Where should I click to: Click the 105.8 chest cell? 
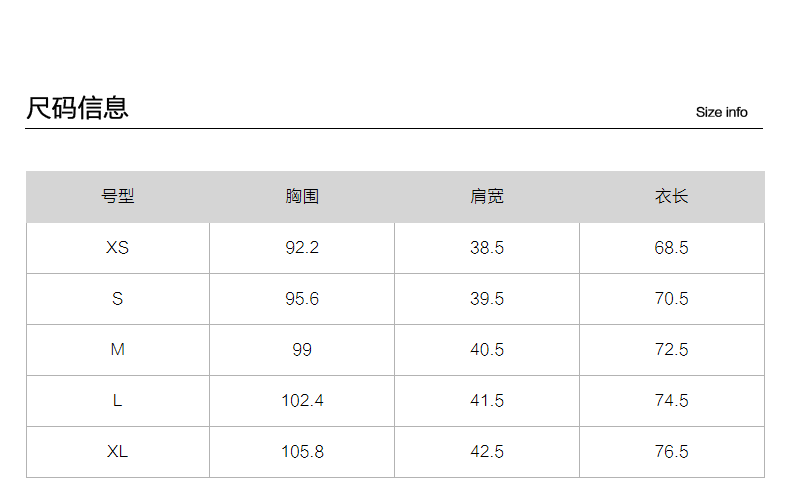tap(302, 452)
